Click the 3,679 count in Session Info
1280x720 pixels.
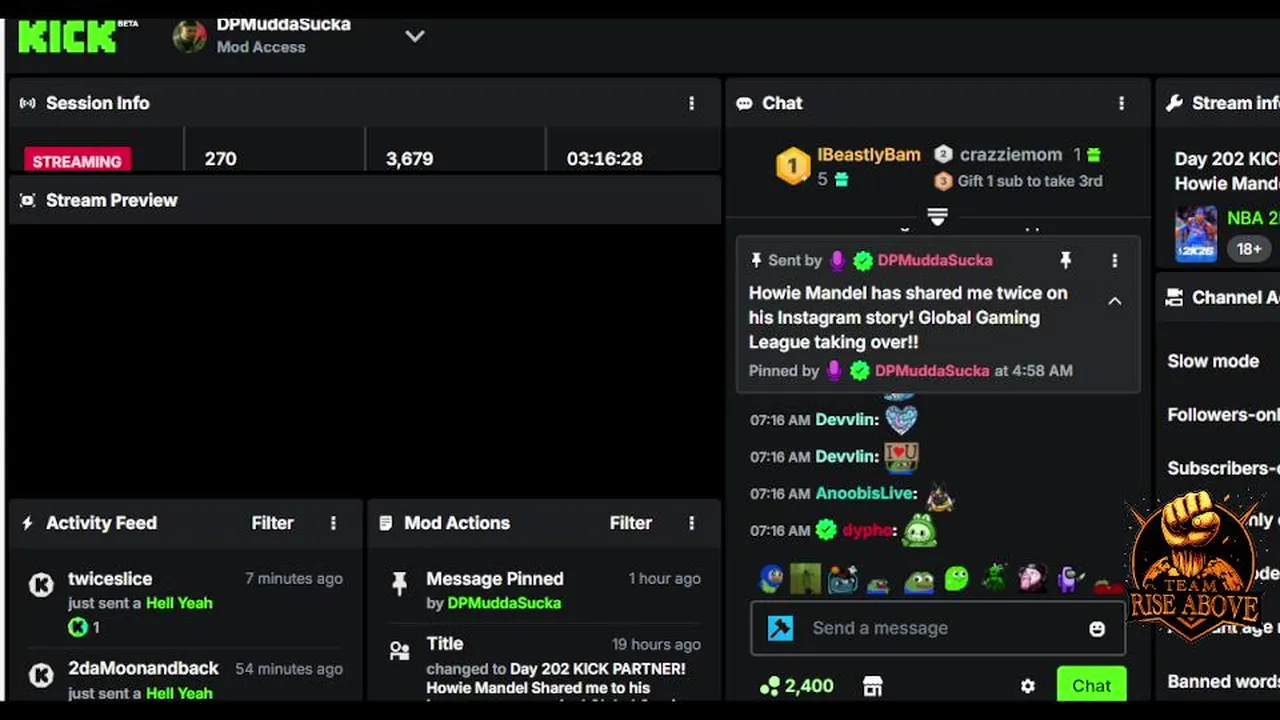pos(409,159)
